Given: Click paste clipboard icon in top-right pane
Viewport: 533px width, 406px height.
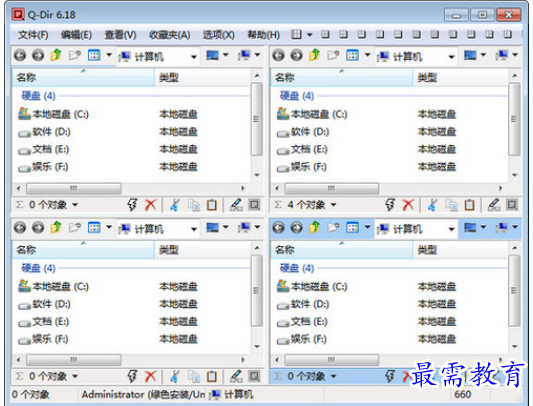Looking at the screenshot, I should [x=469, y=205].
